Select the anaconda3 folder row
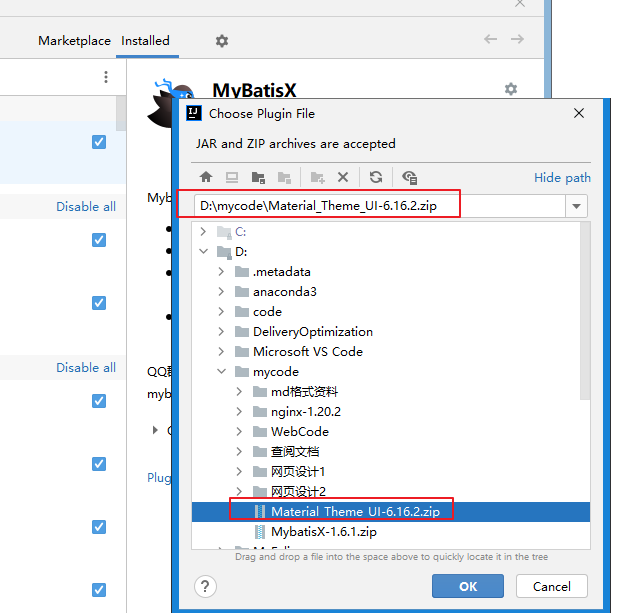Viewport: 617px width, 613px height. tap(391, 292)
